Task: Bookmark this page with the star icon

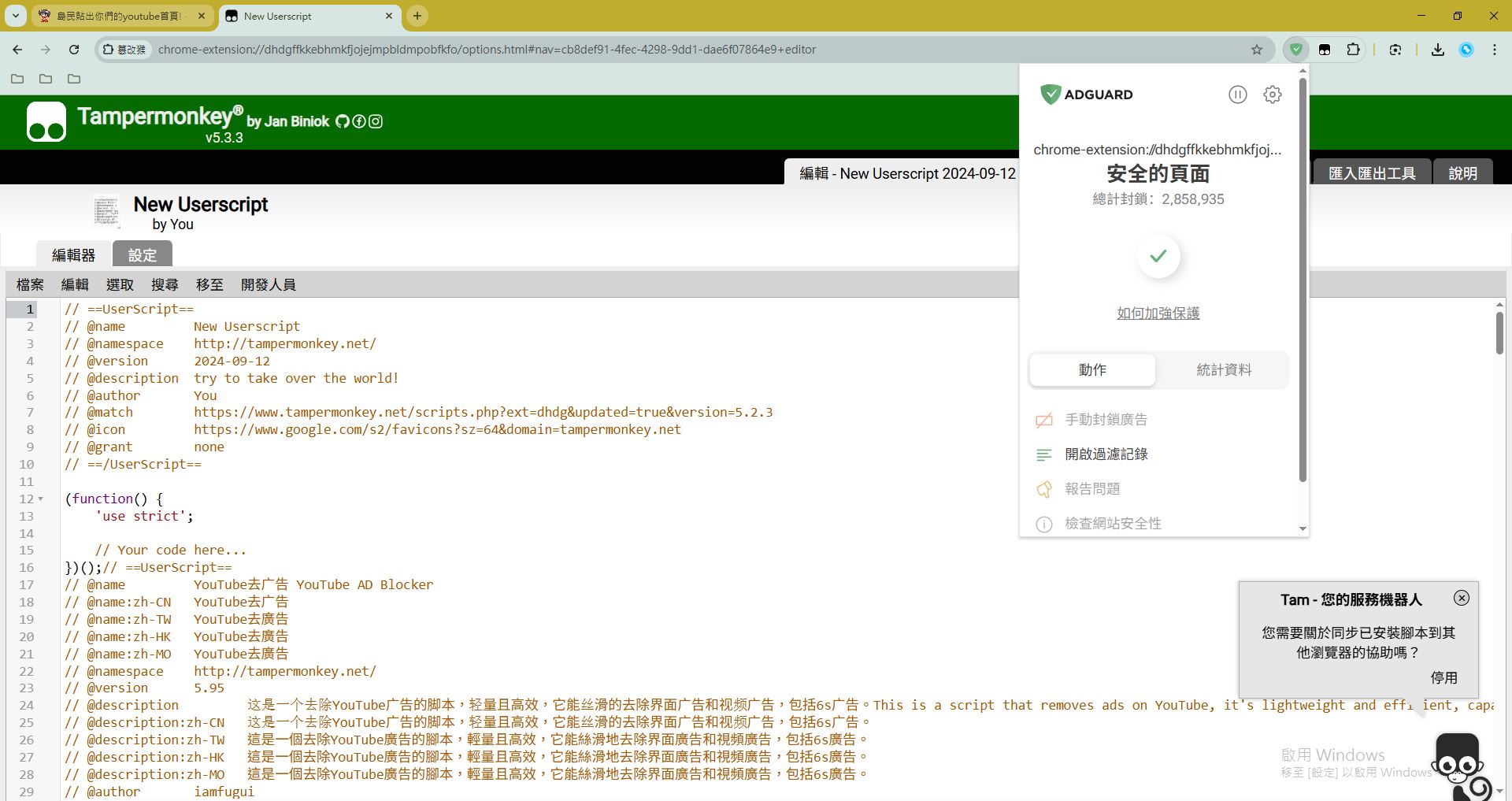Action: (1257, 50)
